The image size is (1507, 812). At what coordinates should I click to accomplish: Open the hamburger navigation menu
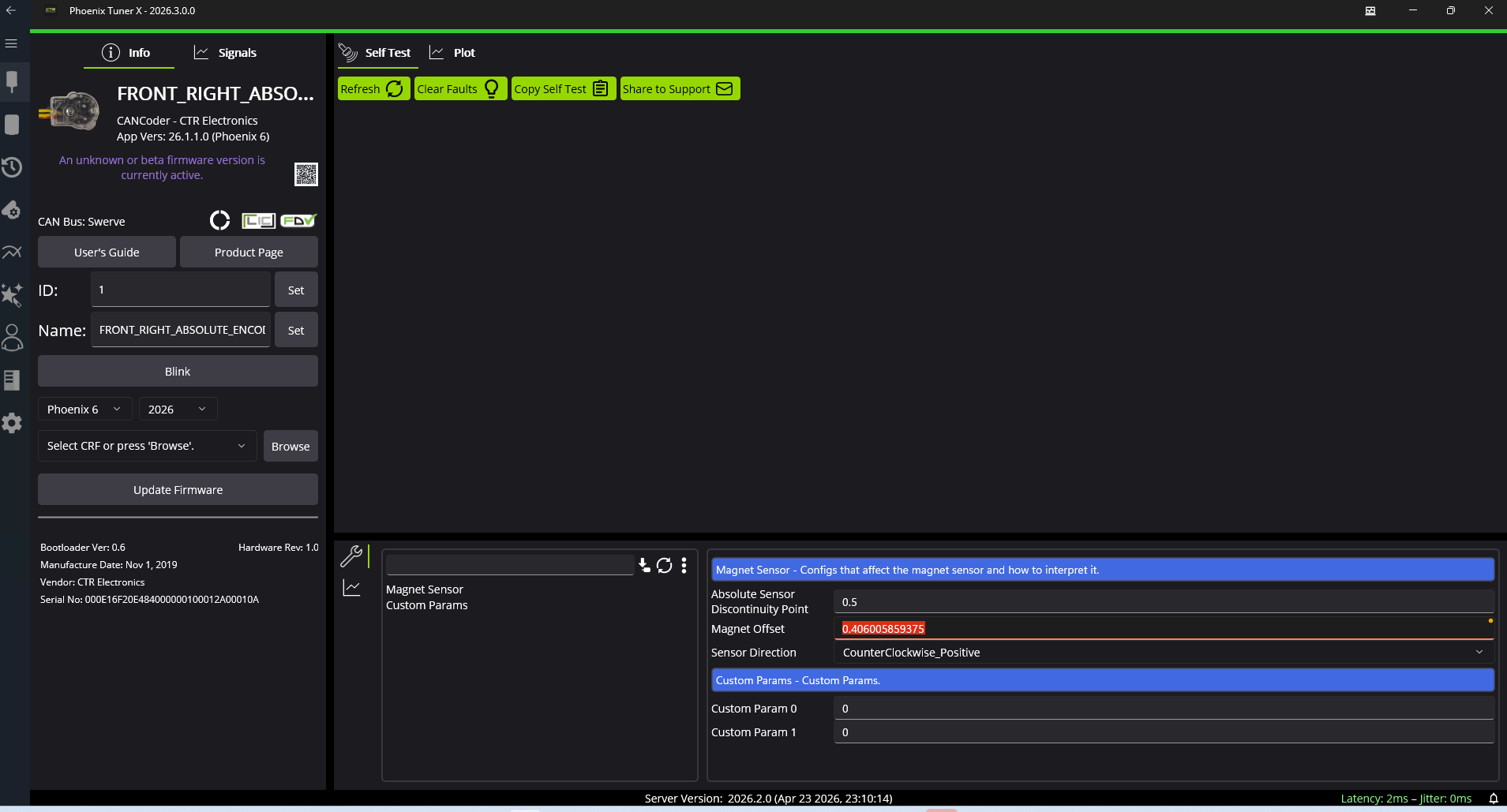pos(11,43)
